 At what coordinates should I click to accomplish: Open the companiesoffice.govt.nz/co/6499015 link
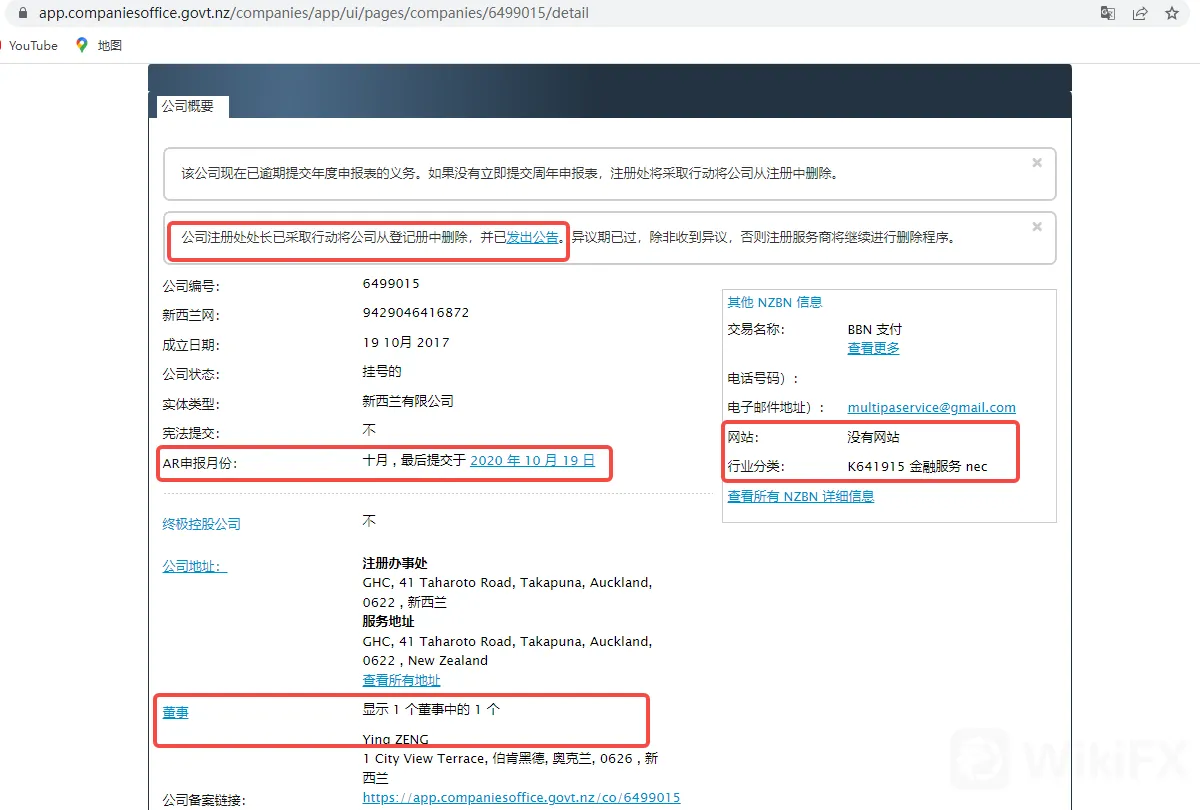pyautogui.click(x=521, y=798)
